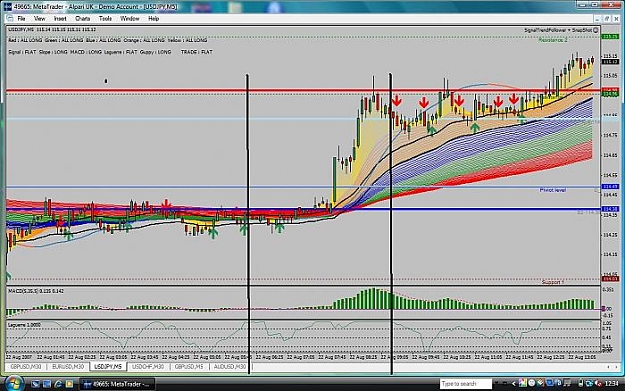Switch to the USDCHF,M30 chart tab
Screen dimensions: 625x391
pyautogui.click(x=148, y=366)
